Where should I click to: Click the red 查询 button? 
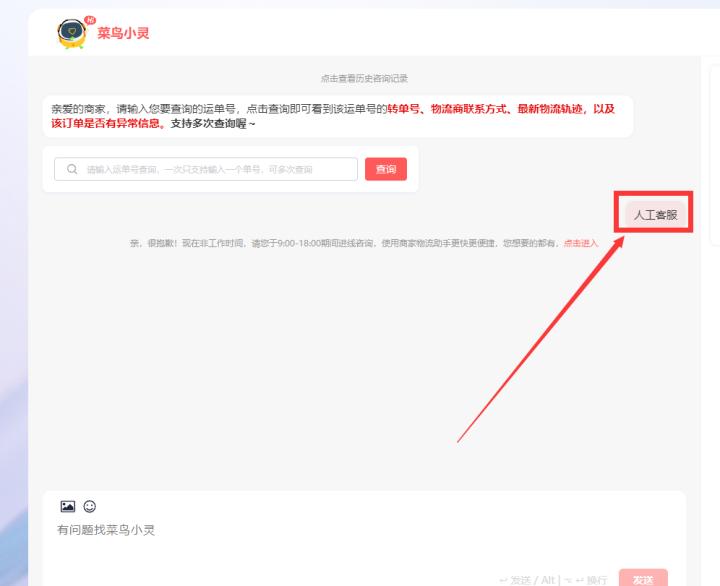click(386, 169)
